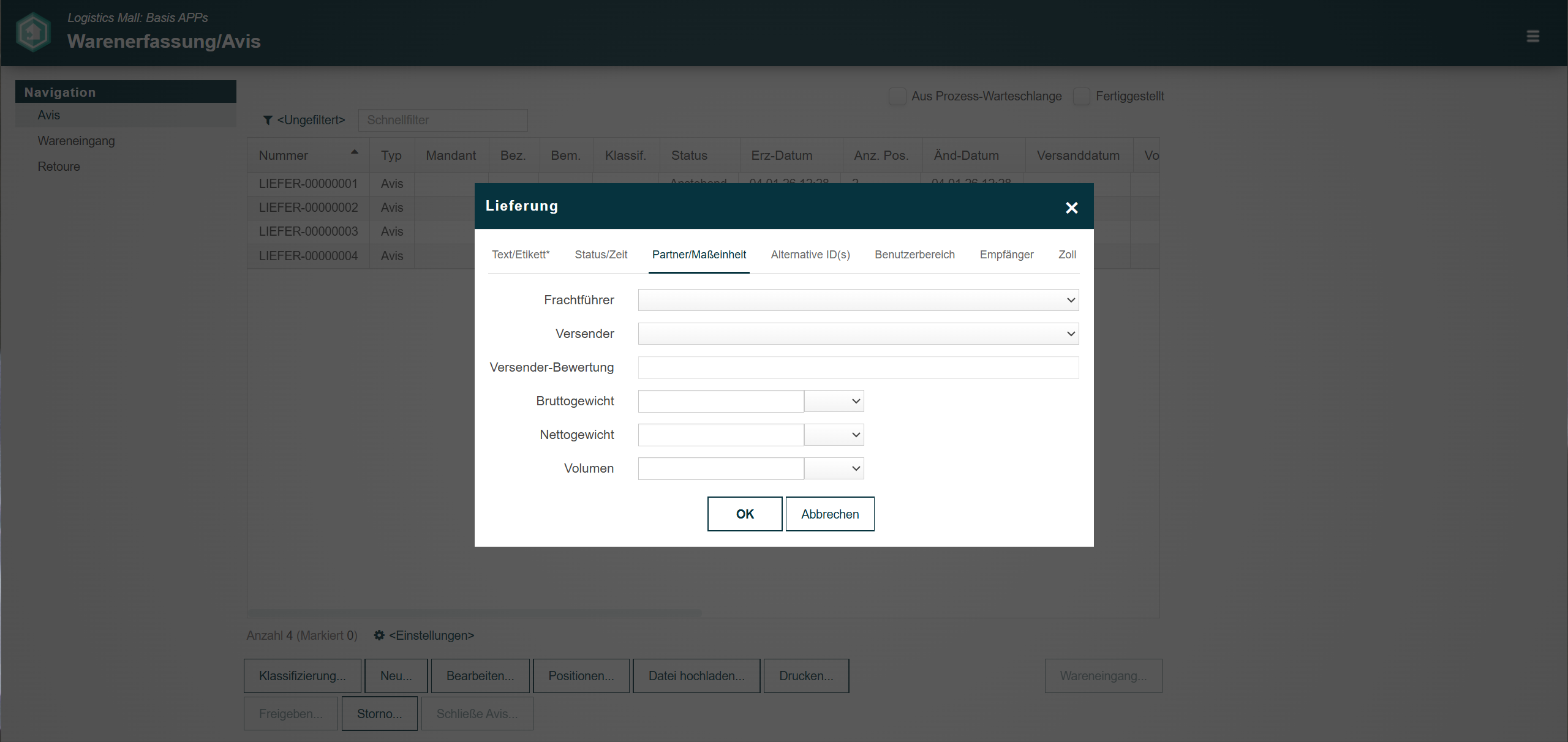Screen dimensions: 1568x742
Task: Click the horizontal table scrollbar
Action: click(x=475, y=613)
